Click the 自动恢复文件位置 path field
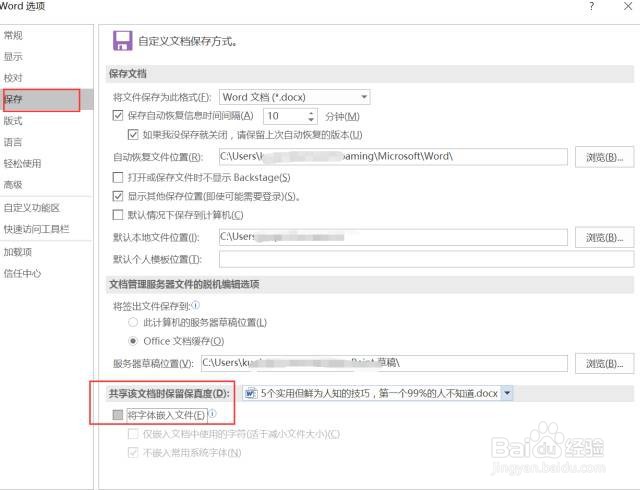 (x=393, y=157)
